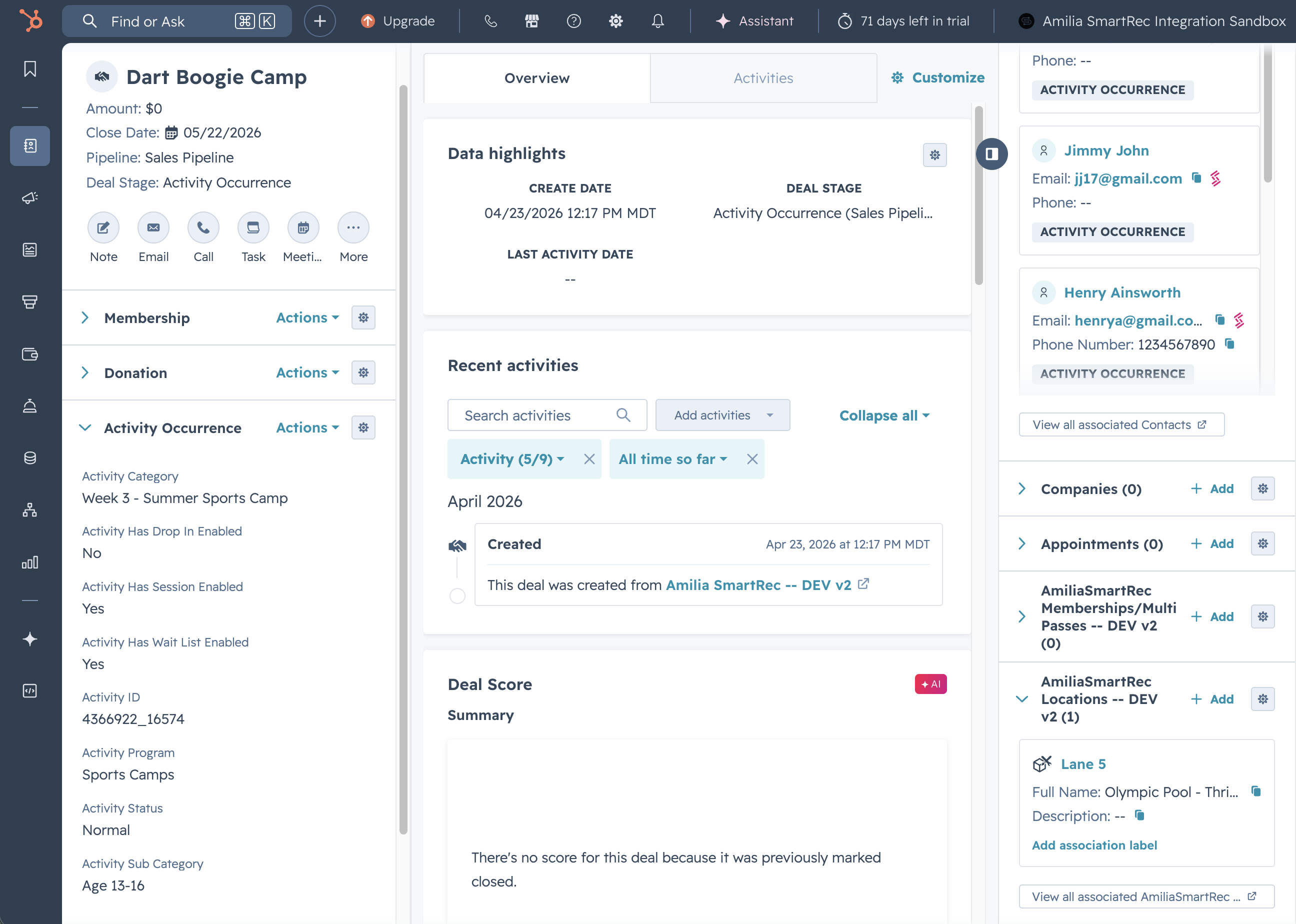Open the Marketplace storefront icon
The height and width of the screenshot is (924, 1296).
(x=532, y=21)
